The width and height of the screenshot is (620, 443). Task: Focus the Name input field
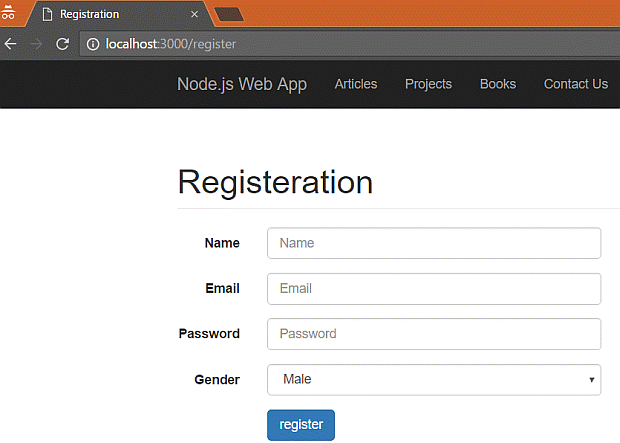pos(434,243)
